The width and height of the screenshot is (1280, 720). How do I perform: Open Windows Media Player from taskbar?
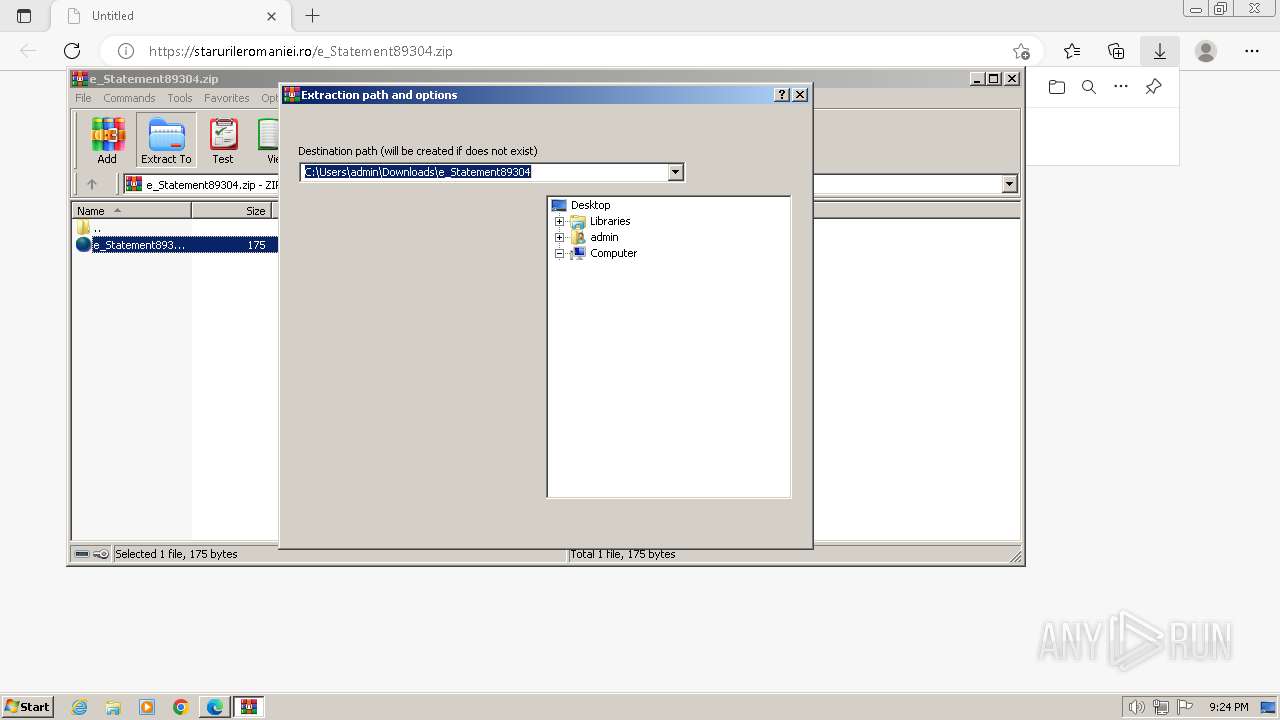pos(147,707)
